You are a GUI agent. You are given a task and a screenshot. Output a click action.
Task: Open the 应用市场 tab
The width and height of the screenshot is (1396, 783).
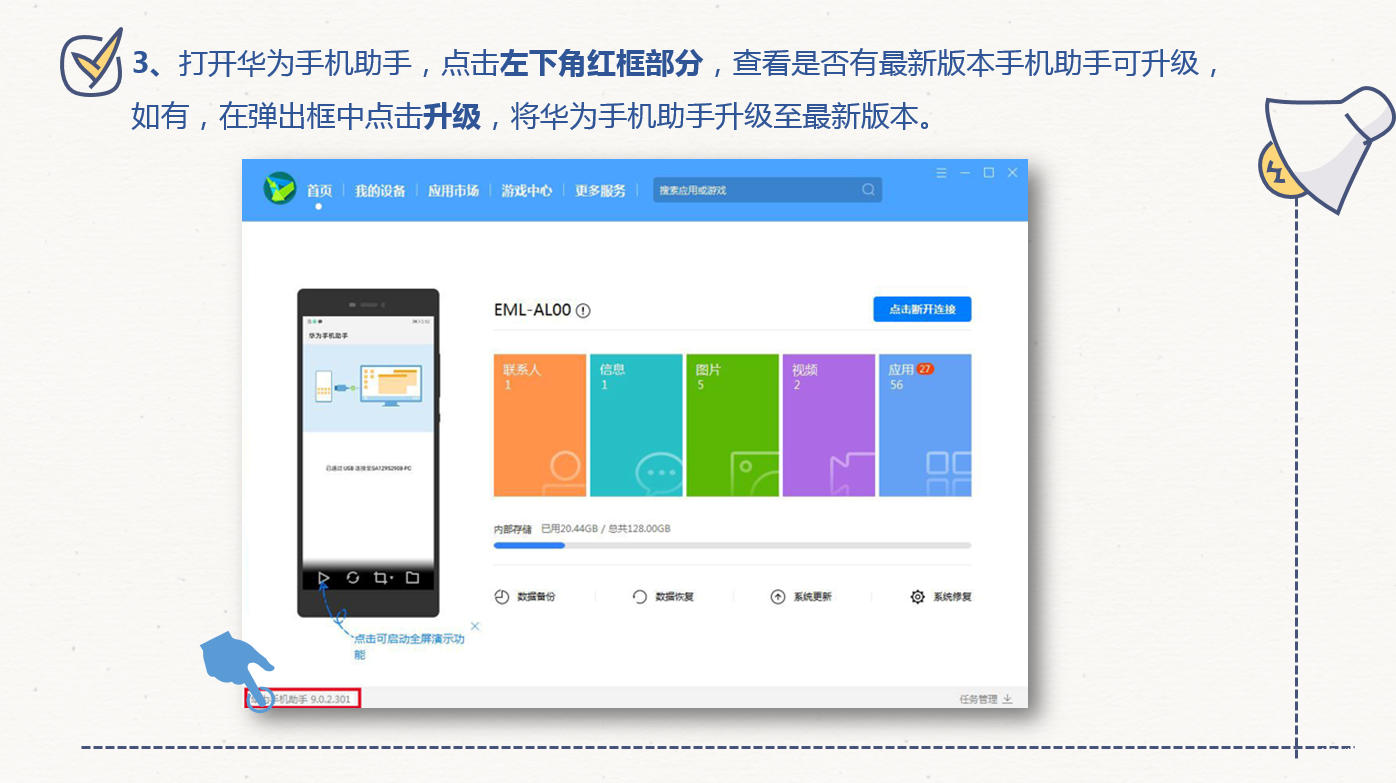pos(453,190)
